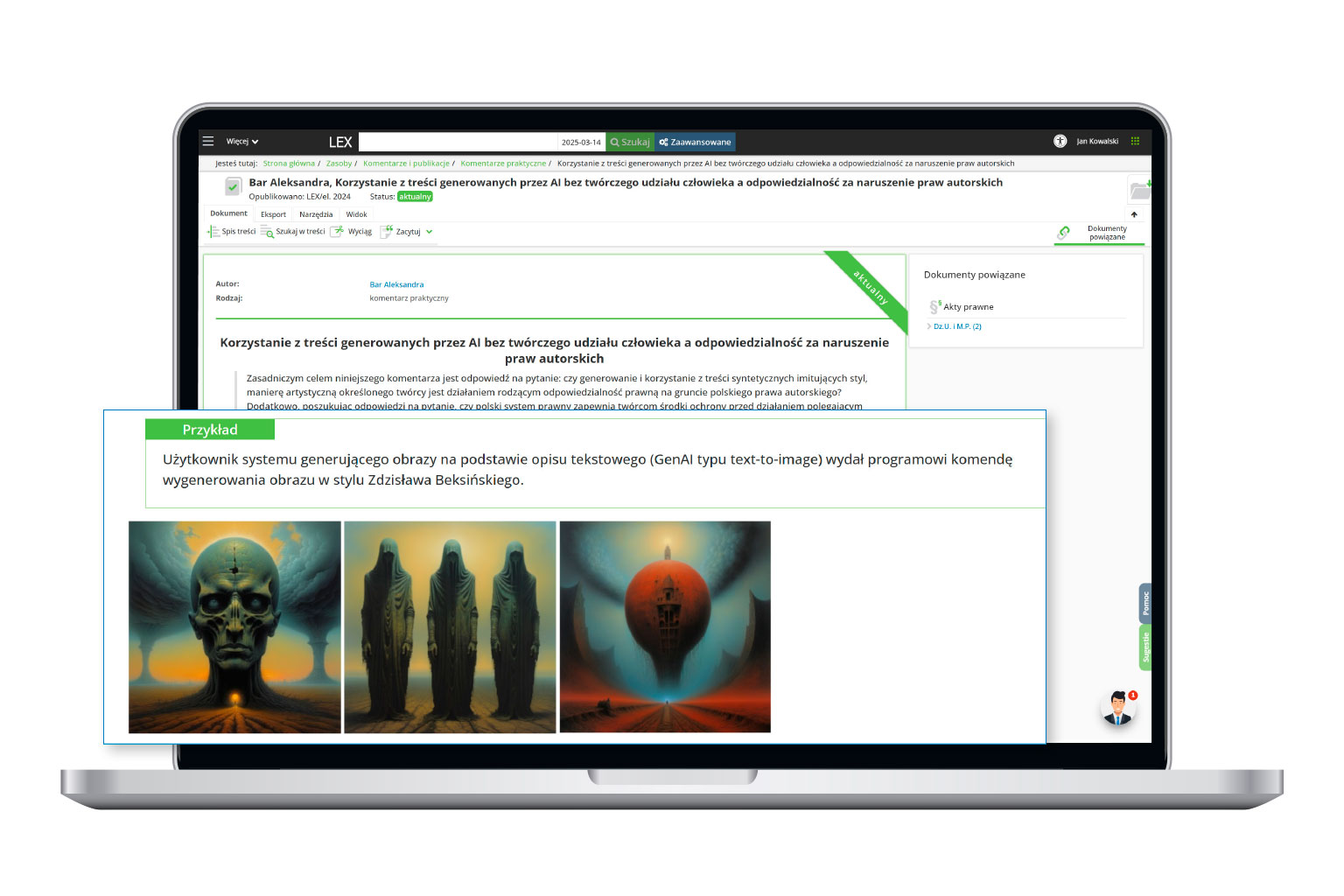Click the green Szukaj search button
This screenshot has height=896, width=1344.
[630, 142]
